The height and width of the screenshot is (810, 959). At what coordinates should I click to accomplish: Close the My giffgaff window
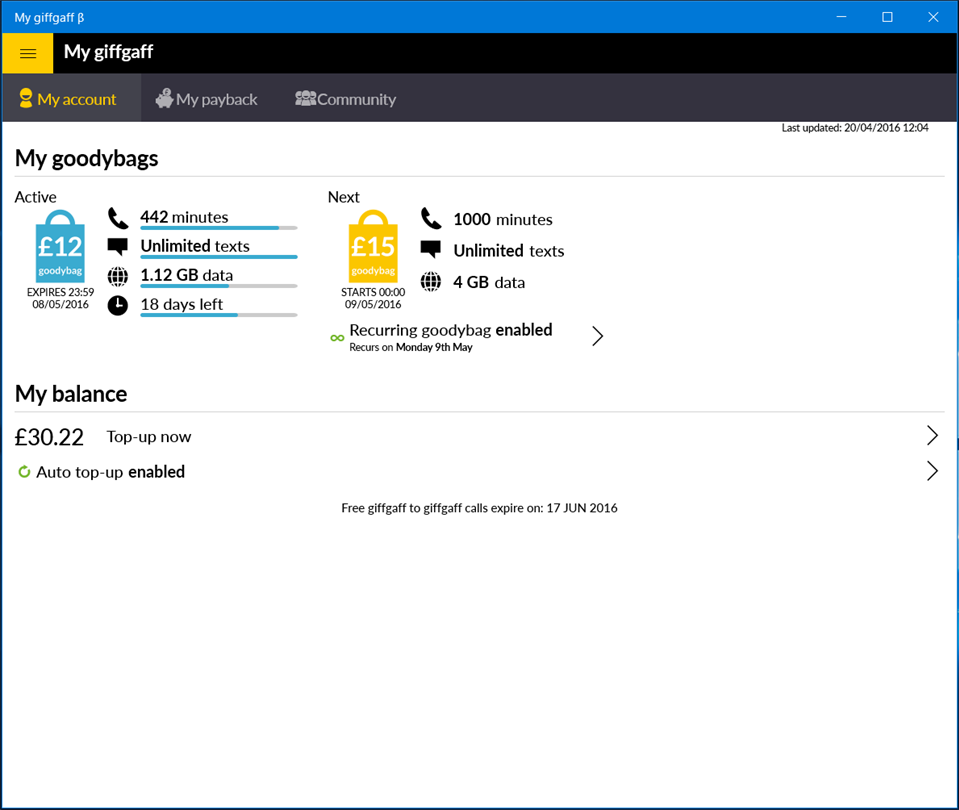pyautogui.click(x=933, y=17)
